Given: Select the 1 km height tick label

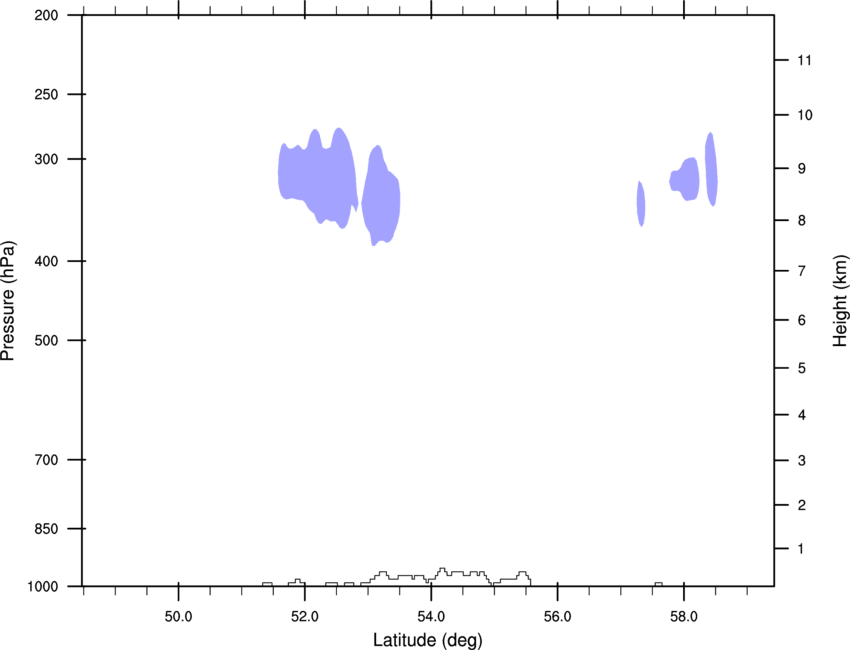Looking at the screenshot, I should coord(801,549).
